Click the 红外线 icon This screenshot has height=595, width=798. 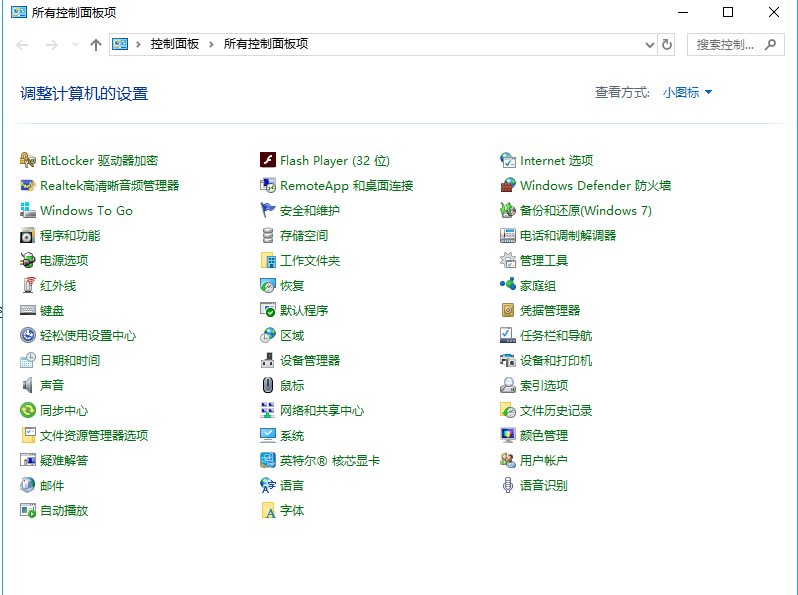tap(27, 285)
